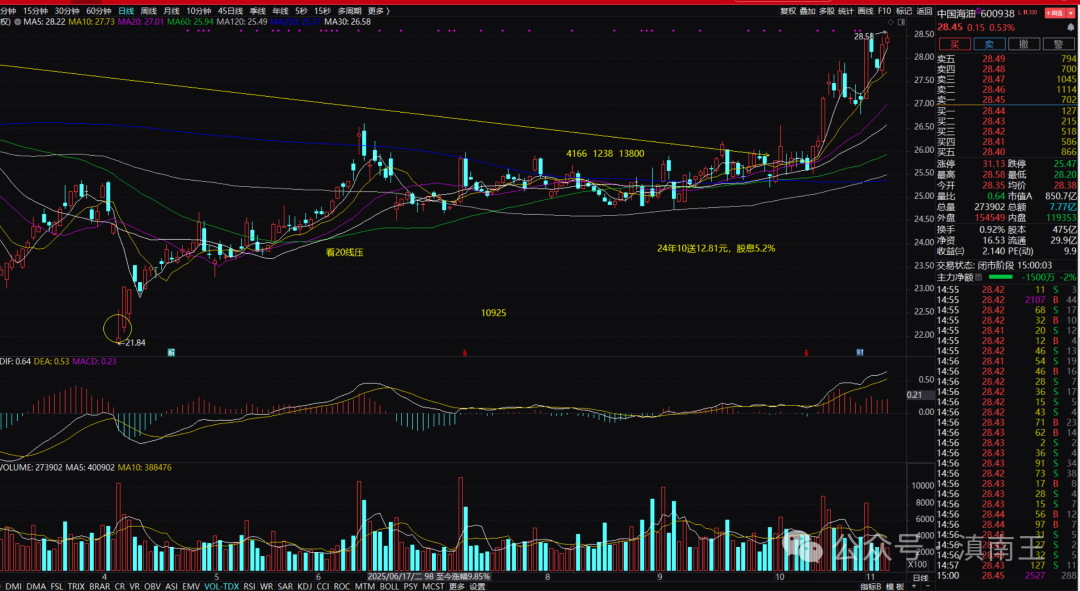Select the 季线 quarterly tab
The width and height of the screenshot is (1080, 591).
[x=258, y=11]
